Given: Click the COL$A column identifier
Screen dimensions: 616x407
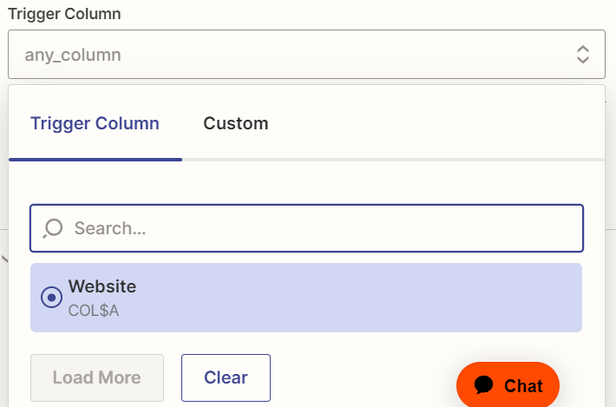Looking at the screenshot, I should [93, 310].
